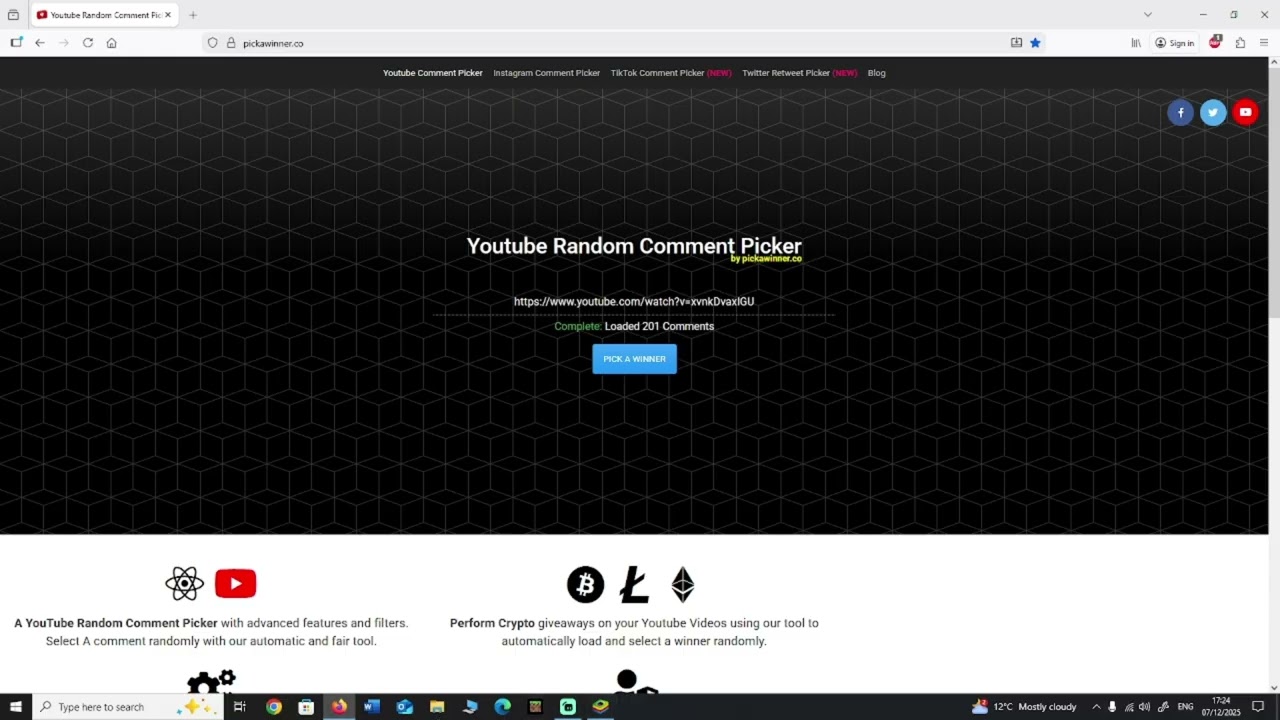Open Firefox View button
The width and height of the screenshot is (1280, 720).
(13, 15)
